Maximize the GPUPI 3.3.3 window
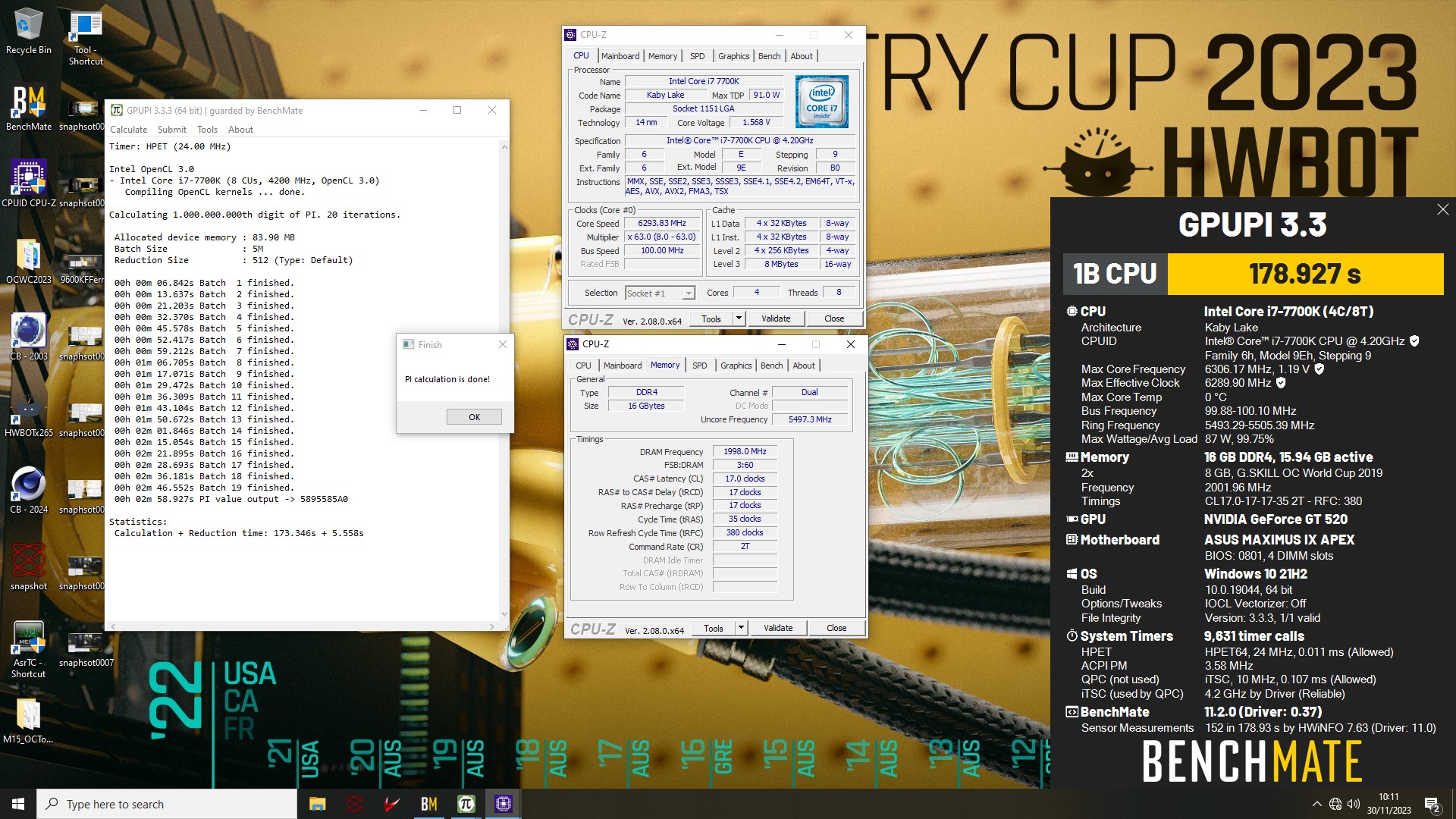This screenshot has height=819, width=1456. click(457, 111)
